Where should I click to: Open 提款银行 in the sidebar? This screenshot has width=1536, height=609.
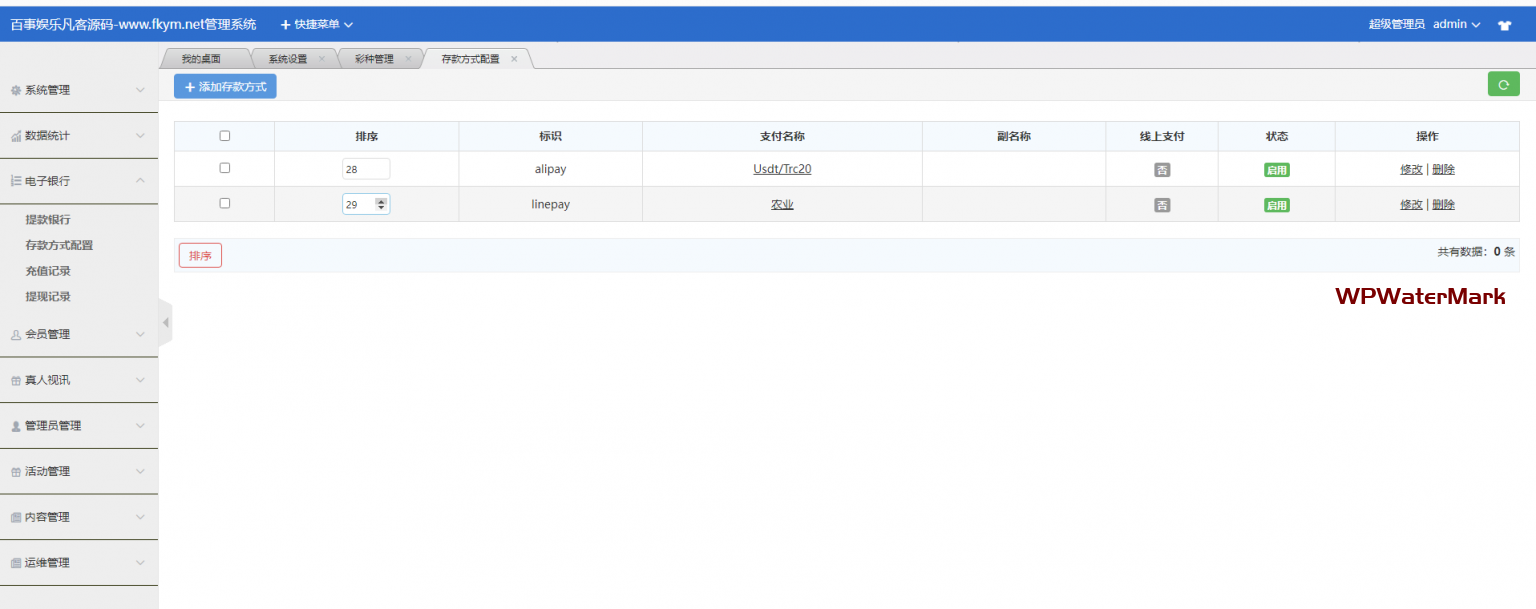[x=48, y=219]
